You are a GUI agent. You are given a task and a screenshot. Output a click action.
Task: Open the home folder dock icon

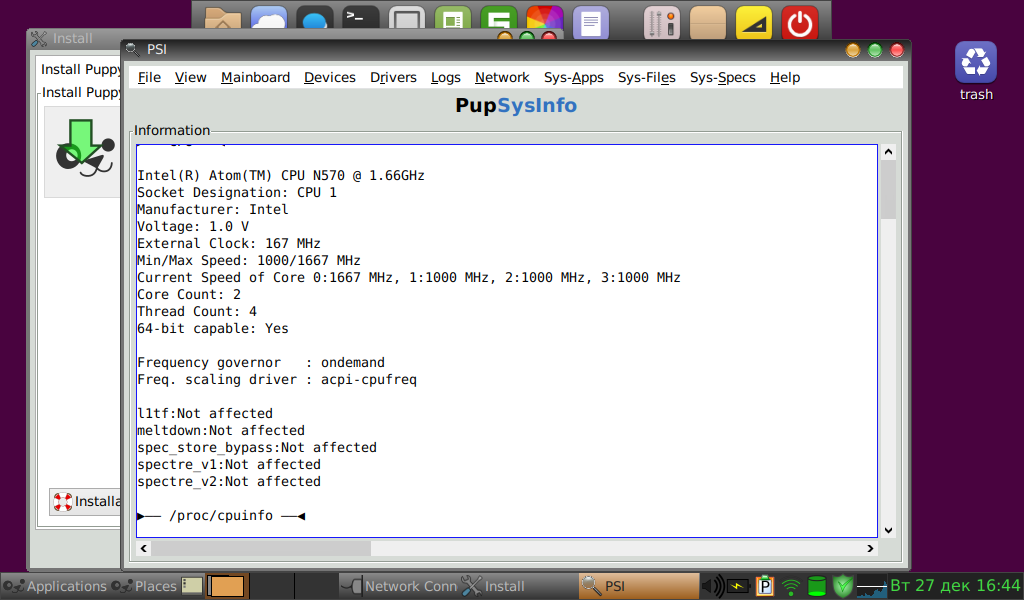[223, 20]
